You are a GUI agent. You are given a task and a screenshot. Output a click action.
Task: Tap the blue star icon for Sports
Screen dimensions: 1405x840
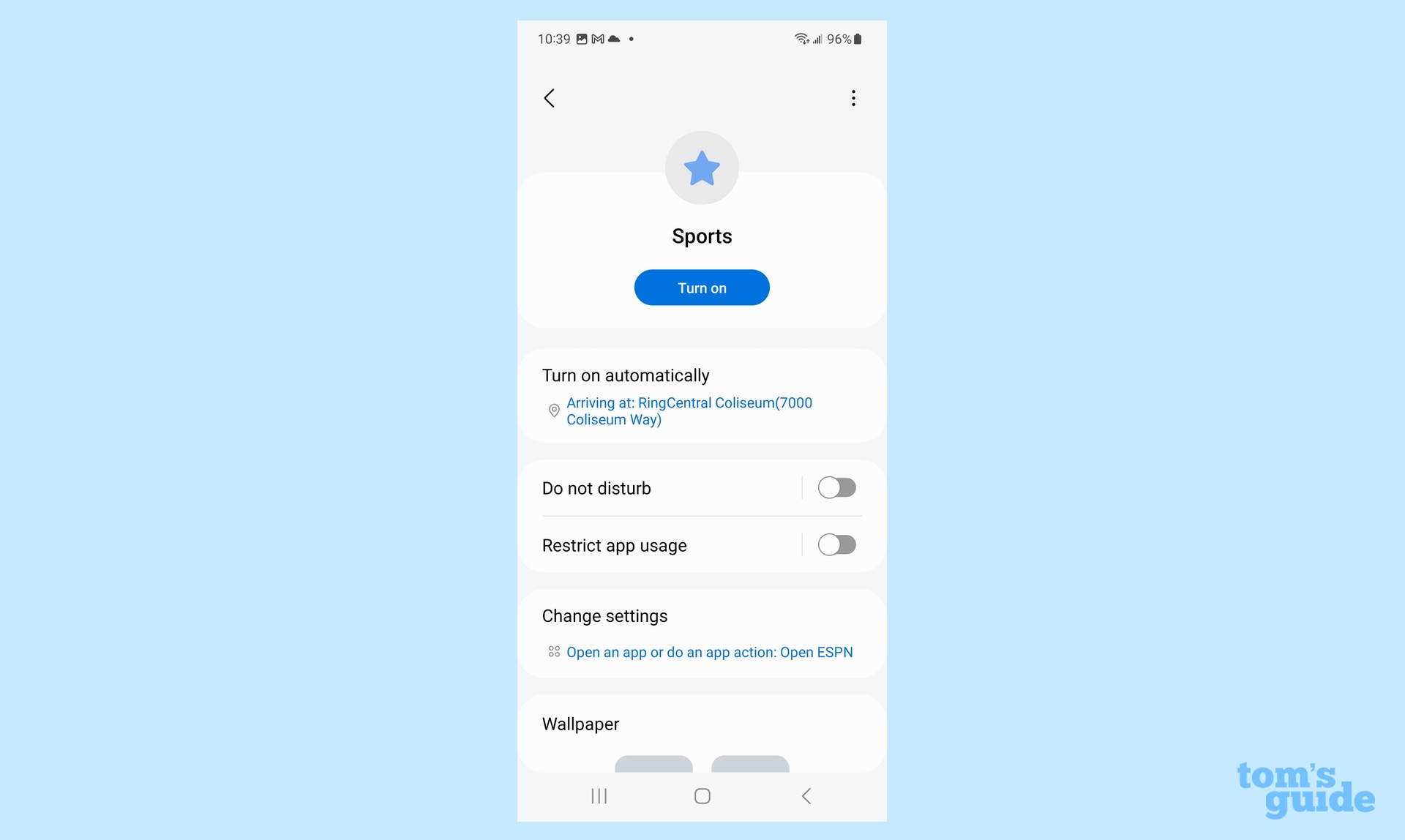tap(702, 167)
